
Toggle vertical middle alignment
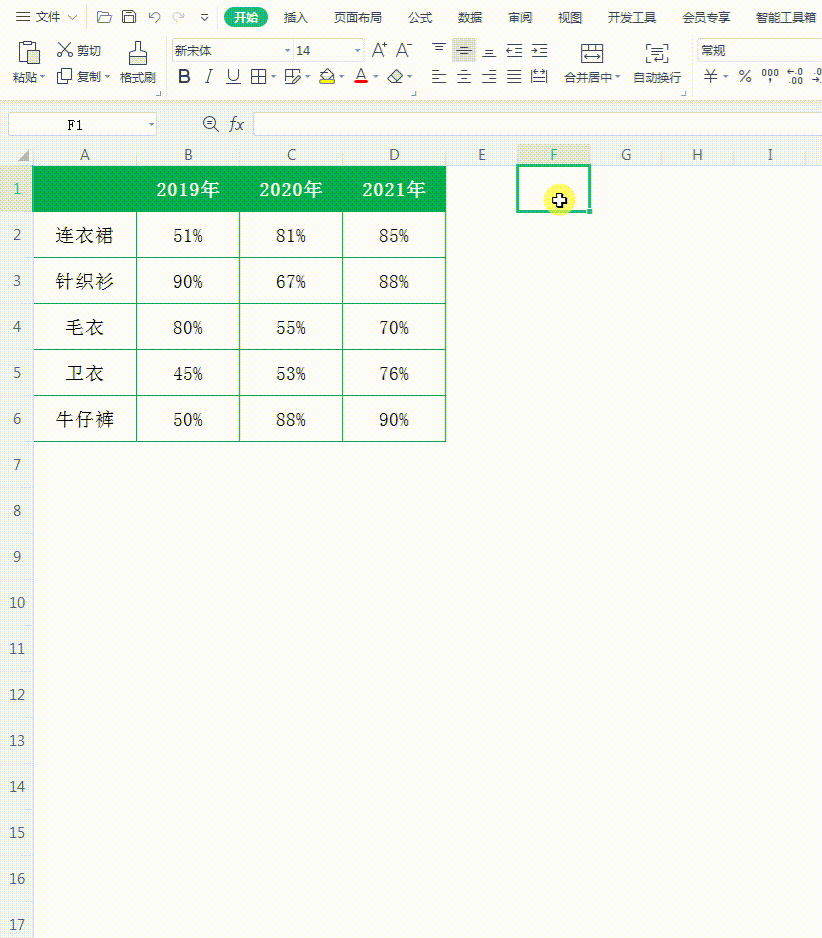[x=464, y=50]
